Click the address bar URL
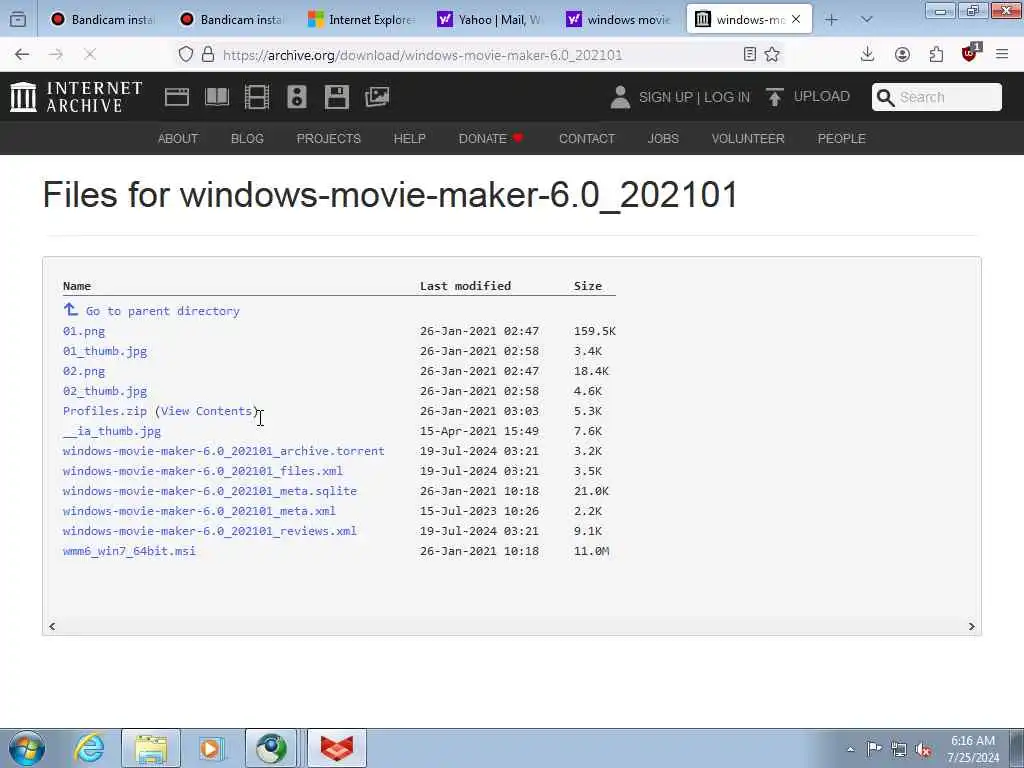The image size is (1024, 768). point(423,55)
